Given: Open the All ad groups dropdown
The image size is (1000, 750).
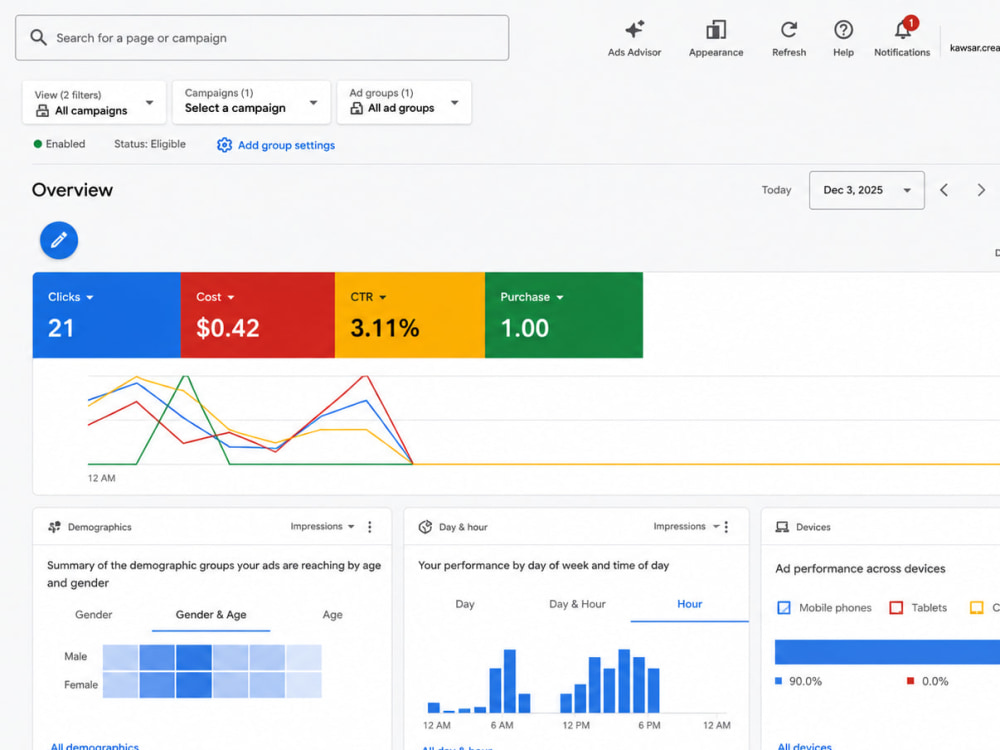Looking at the screenshot, I should tap(404, 102).
